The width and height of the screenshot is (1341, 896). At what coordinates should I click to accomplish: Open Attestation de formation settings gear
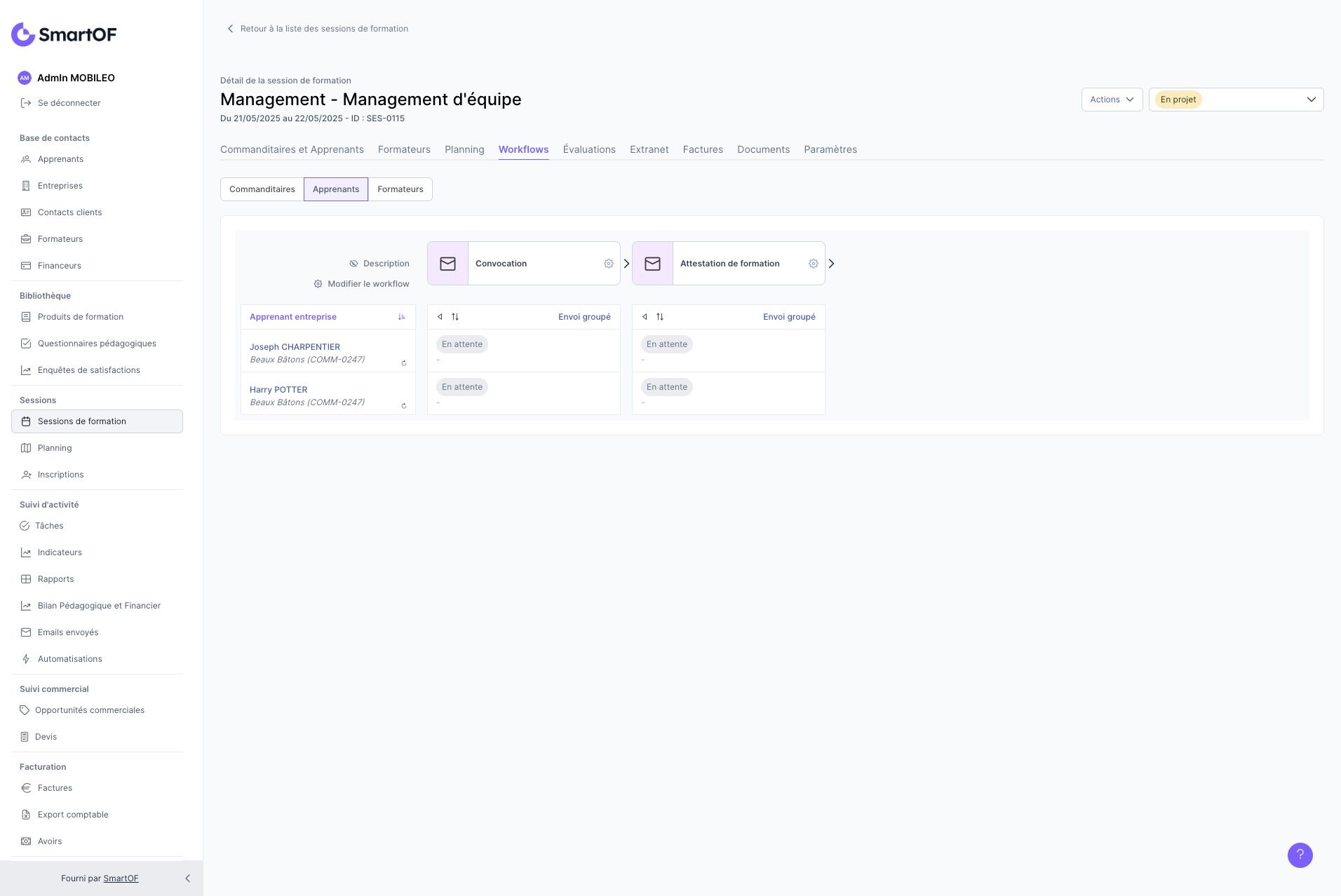pyautogui.click(x=813, y=264)
